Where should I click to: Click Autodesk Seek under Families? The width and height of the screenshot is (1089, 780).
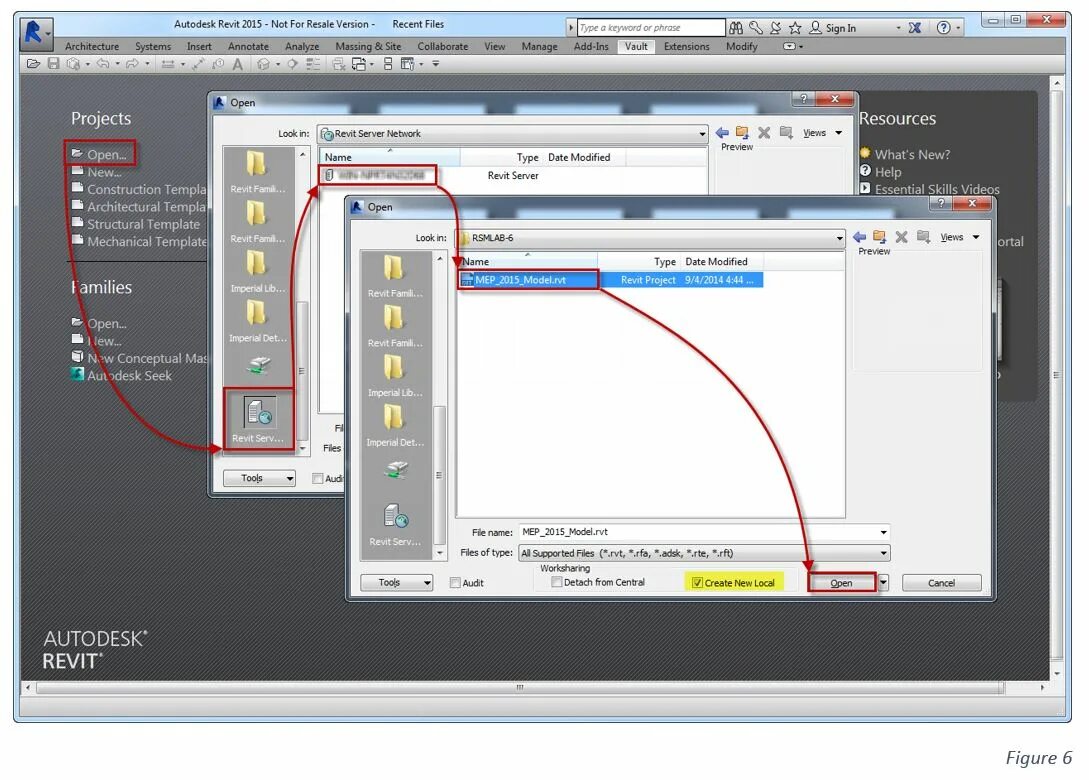click(x=128, y=376)
